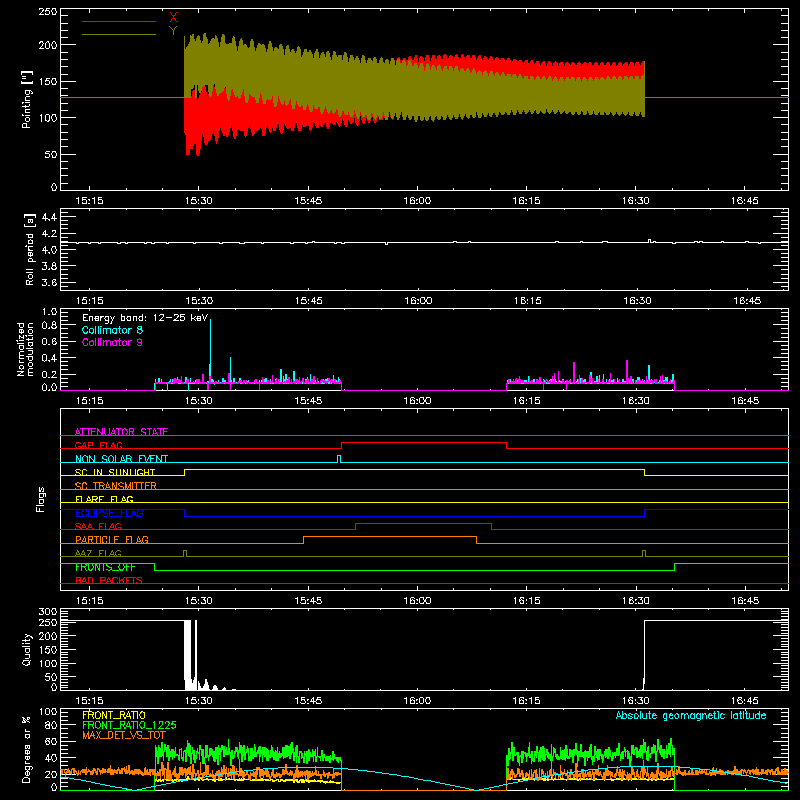
Task: Click the 250 tick value on the Pointing axis
Action: (x=47, y=12)
